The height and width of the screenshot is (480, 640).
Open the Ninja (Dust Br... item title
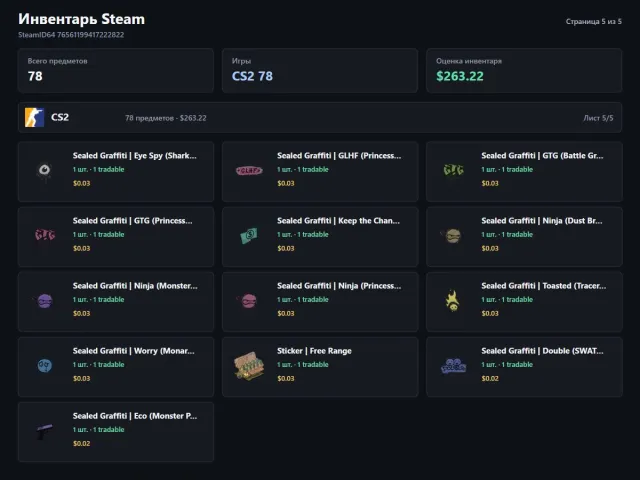click(x=542, y=221)
